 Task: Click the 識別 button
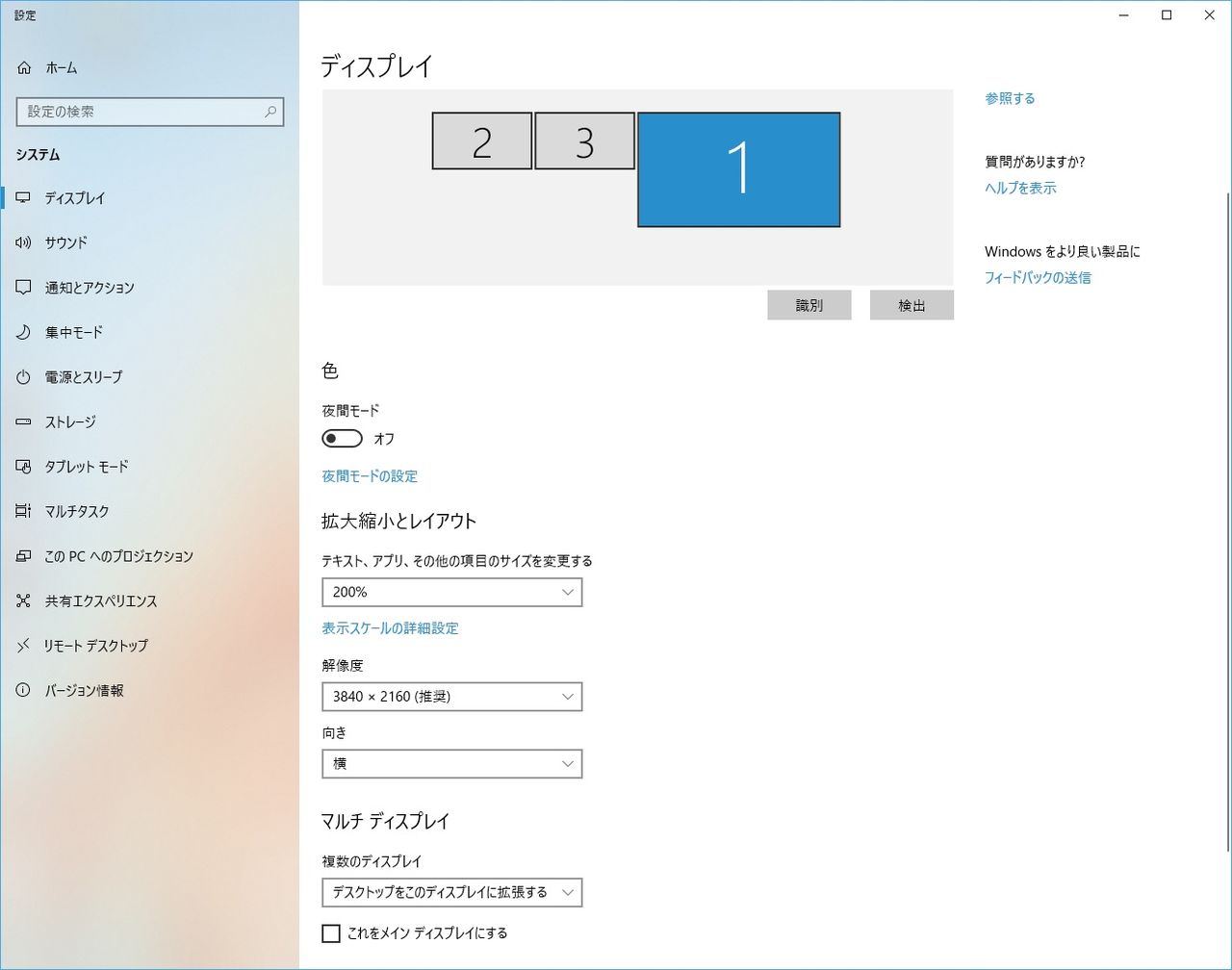tap(809, 305)
